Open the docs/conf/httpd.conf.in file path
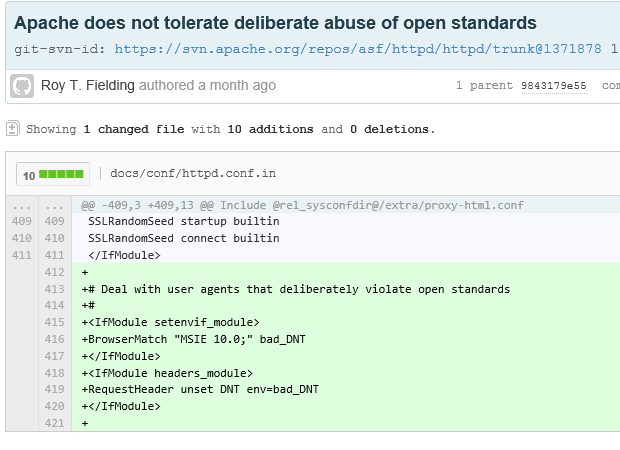The image size is (620, 450). tap(193, 174)
